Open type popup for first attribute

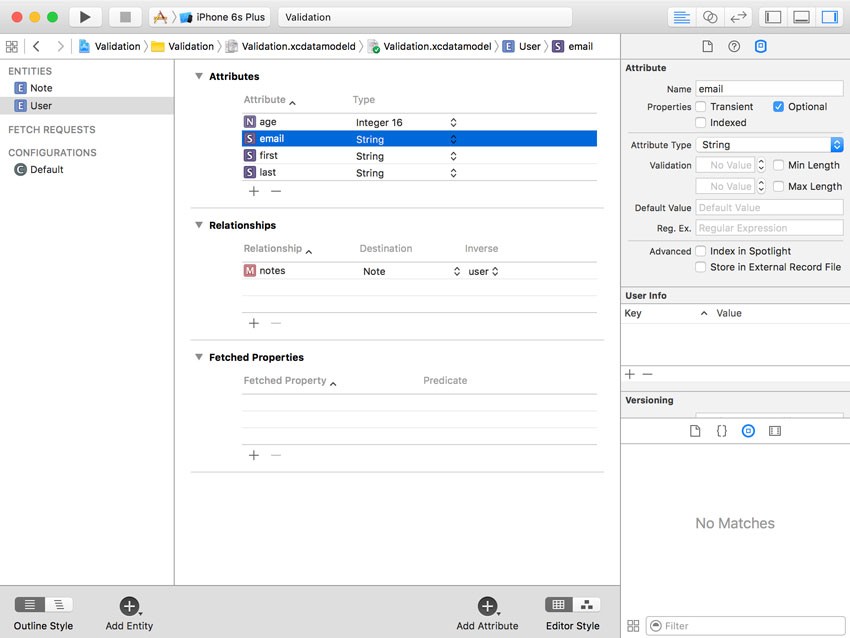coord(453,156)
